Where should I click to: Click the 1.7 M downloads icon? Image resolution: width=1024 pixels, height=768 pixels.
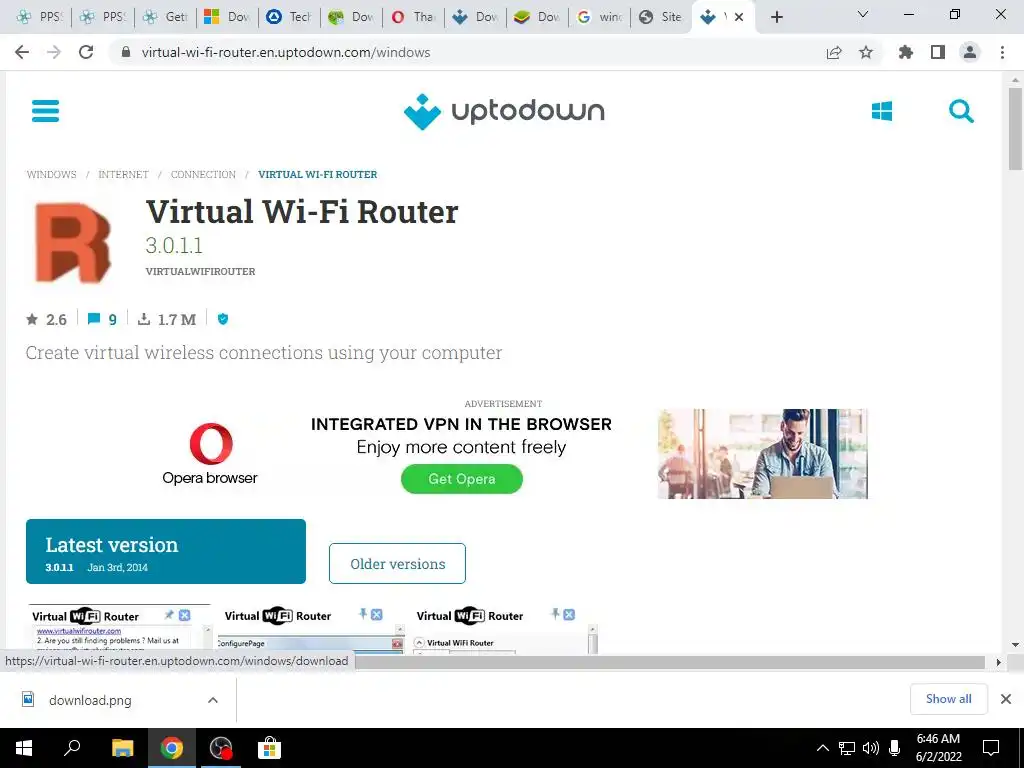click(x=144, y=319)
